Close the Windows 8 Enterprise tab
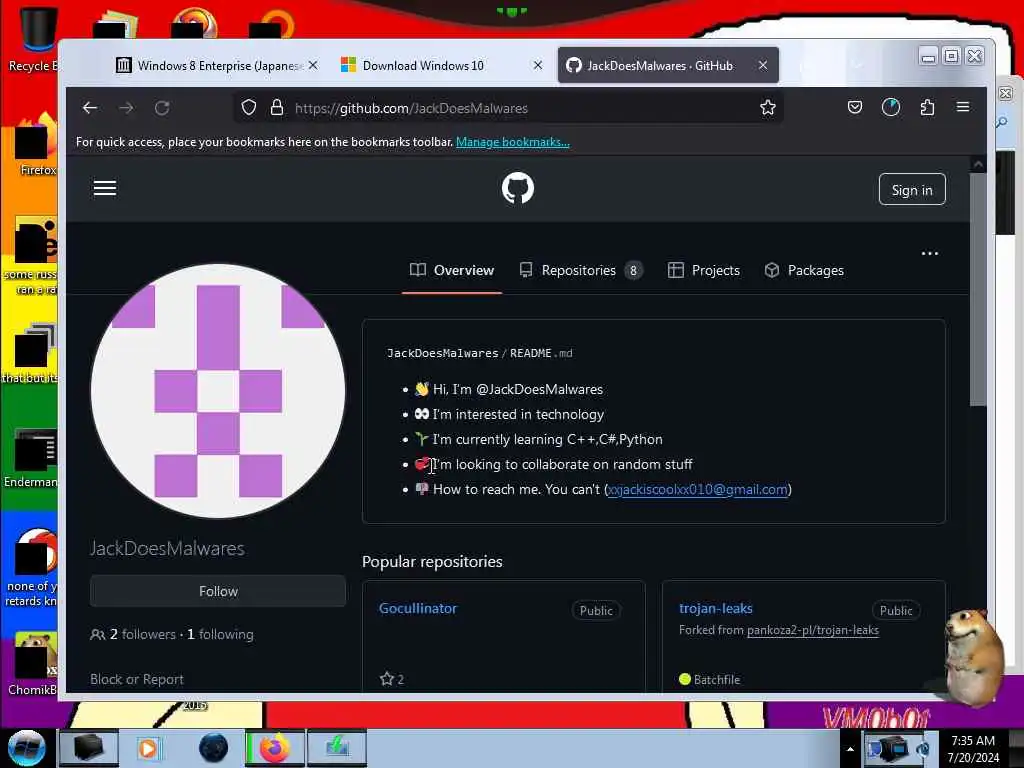This screenshot has height=768, width=1024. click(313, 65)
